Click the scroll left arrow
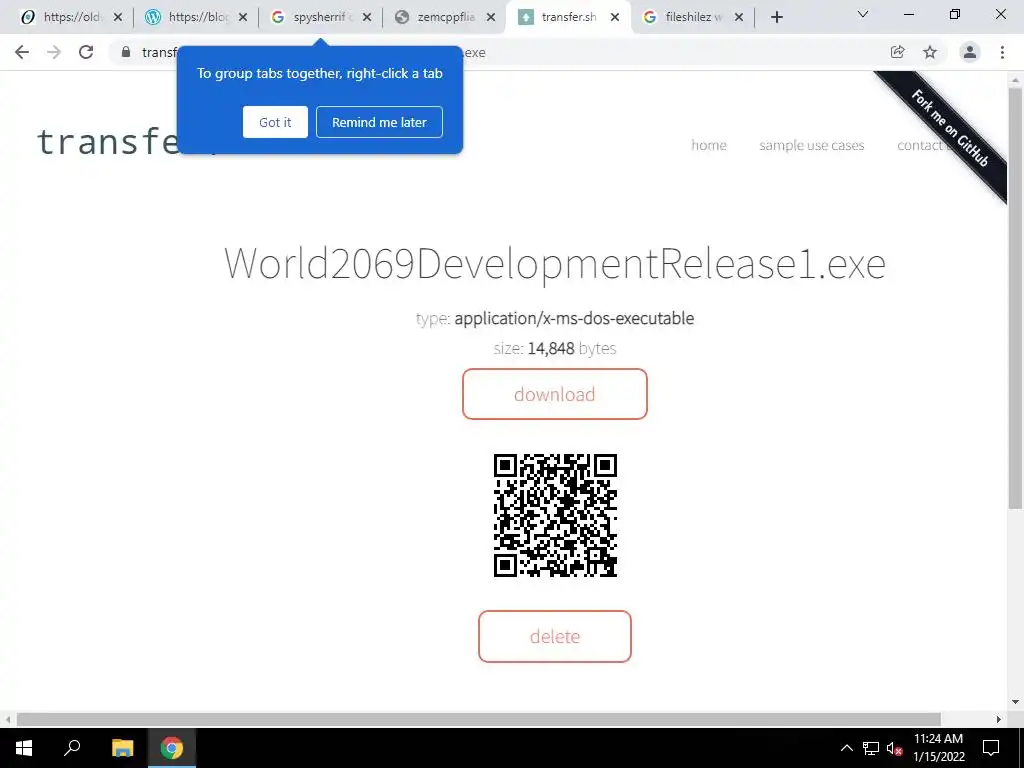1024x768 pixels. 8,720
